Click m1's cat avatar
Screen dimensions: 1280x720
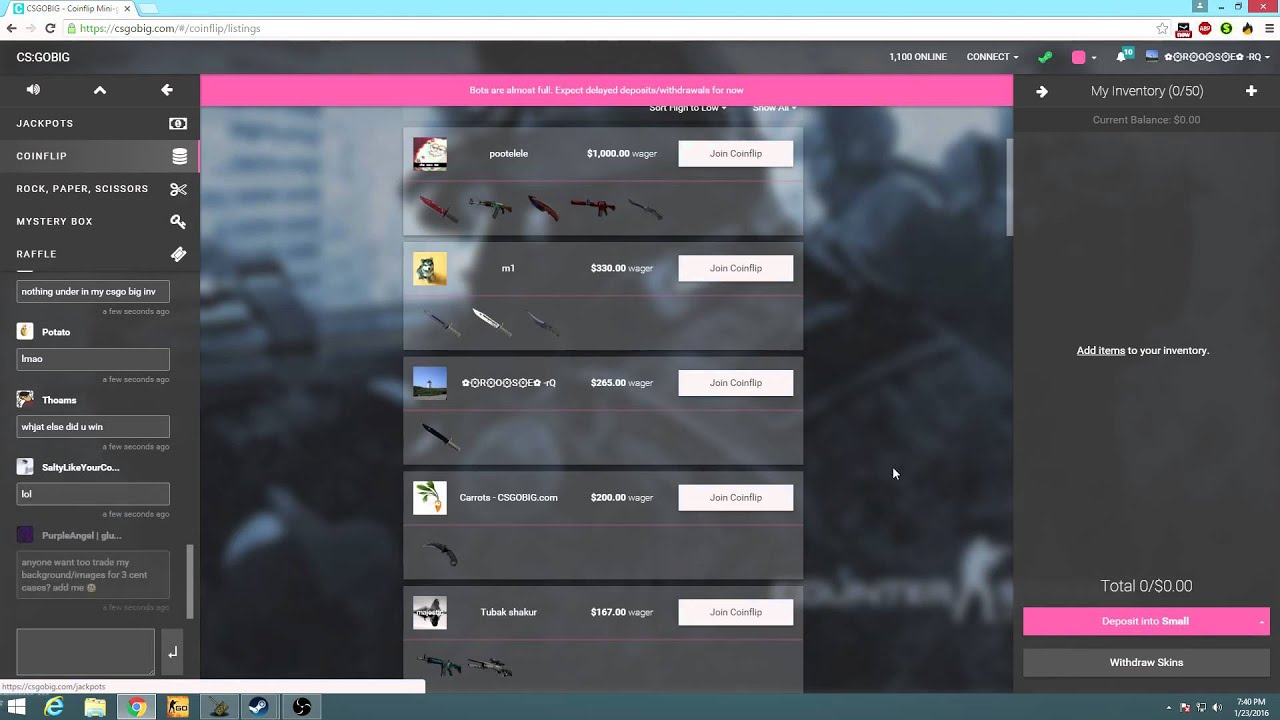click(430, 268)
